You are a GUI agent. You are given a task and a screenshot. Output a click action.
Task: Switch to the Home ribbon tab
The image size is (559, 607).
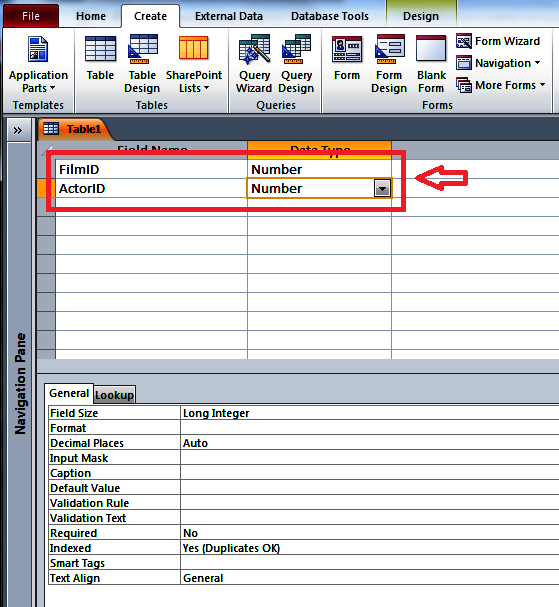click(91, 16)
